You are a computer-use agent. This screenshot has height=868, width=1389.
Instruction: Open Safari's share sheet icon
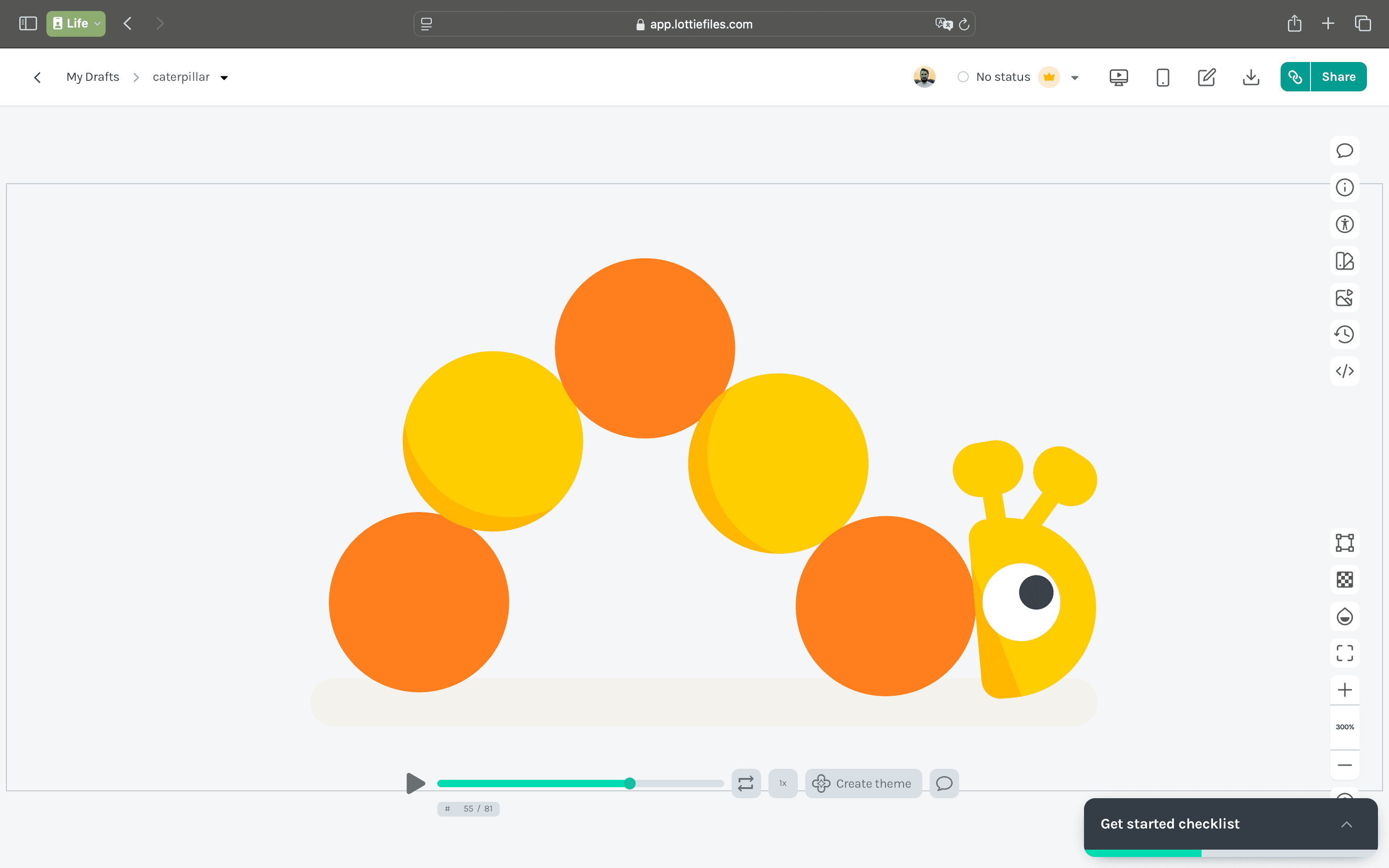pos(1294,23)
